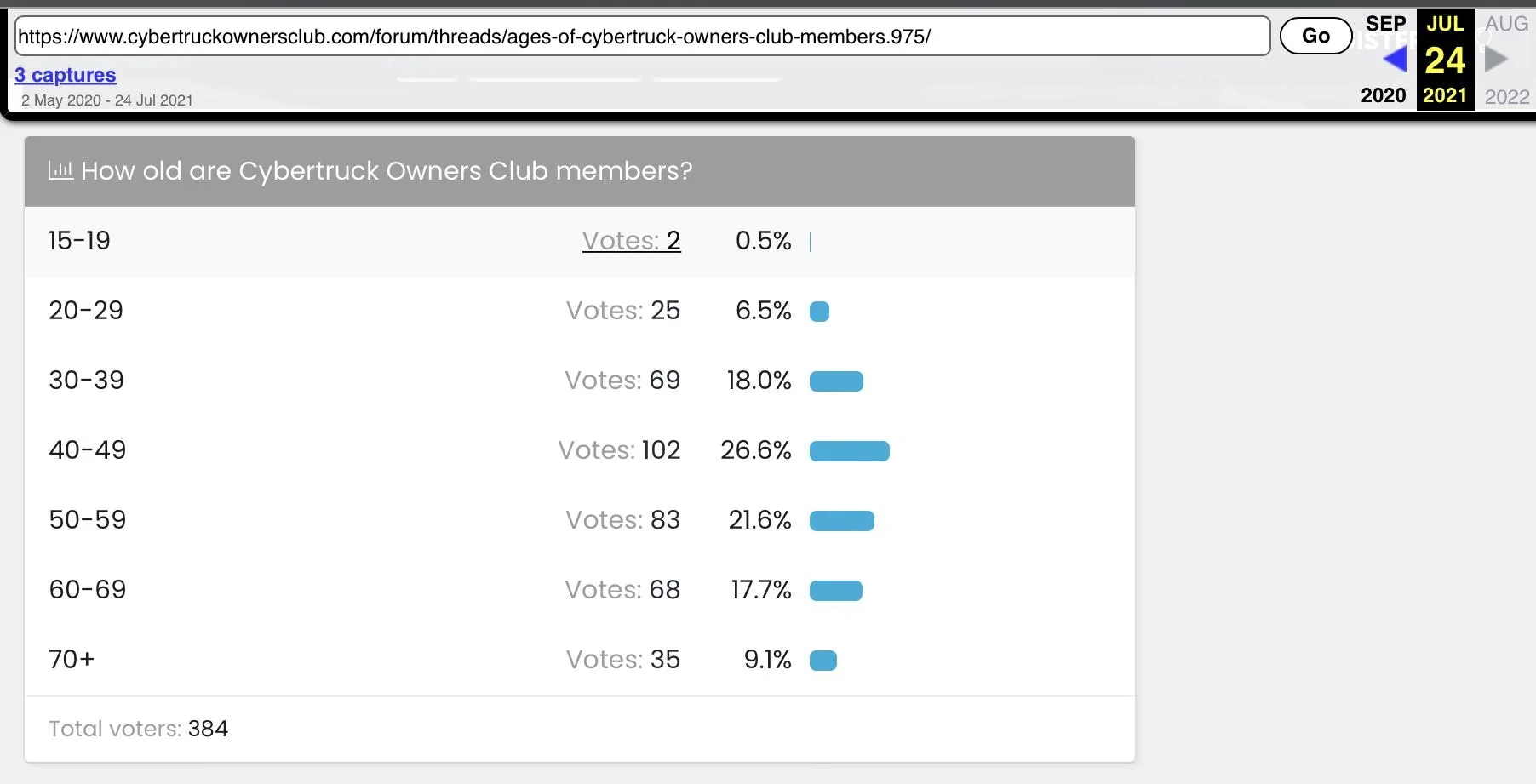Click the blue previous capture arrow

(x=1395, y=59)
